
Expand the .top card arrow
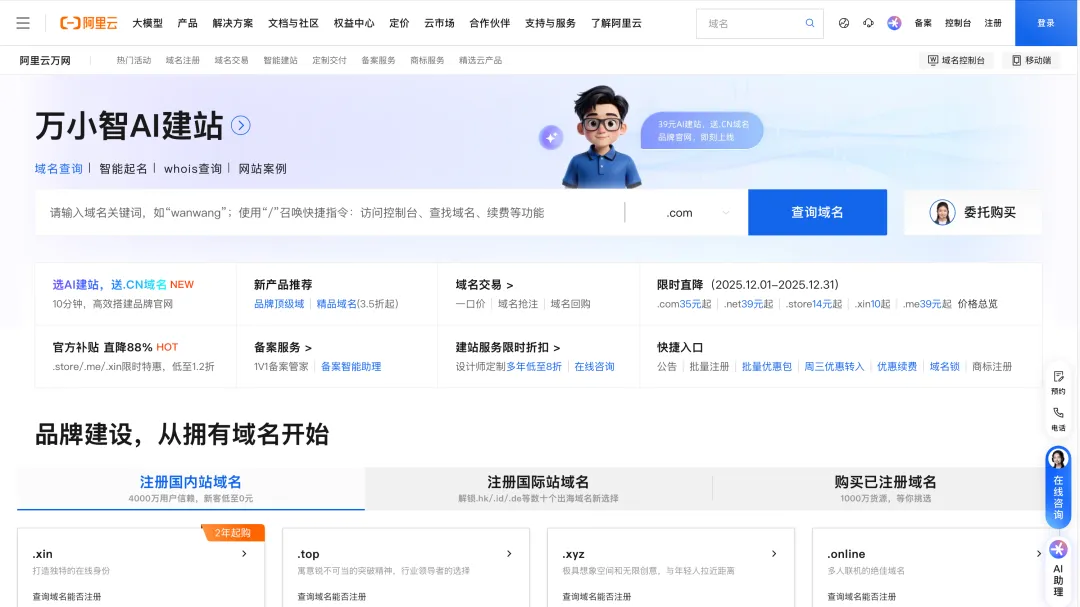point(509,553)
